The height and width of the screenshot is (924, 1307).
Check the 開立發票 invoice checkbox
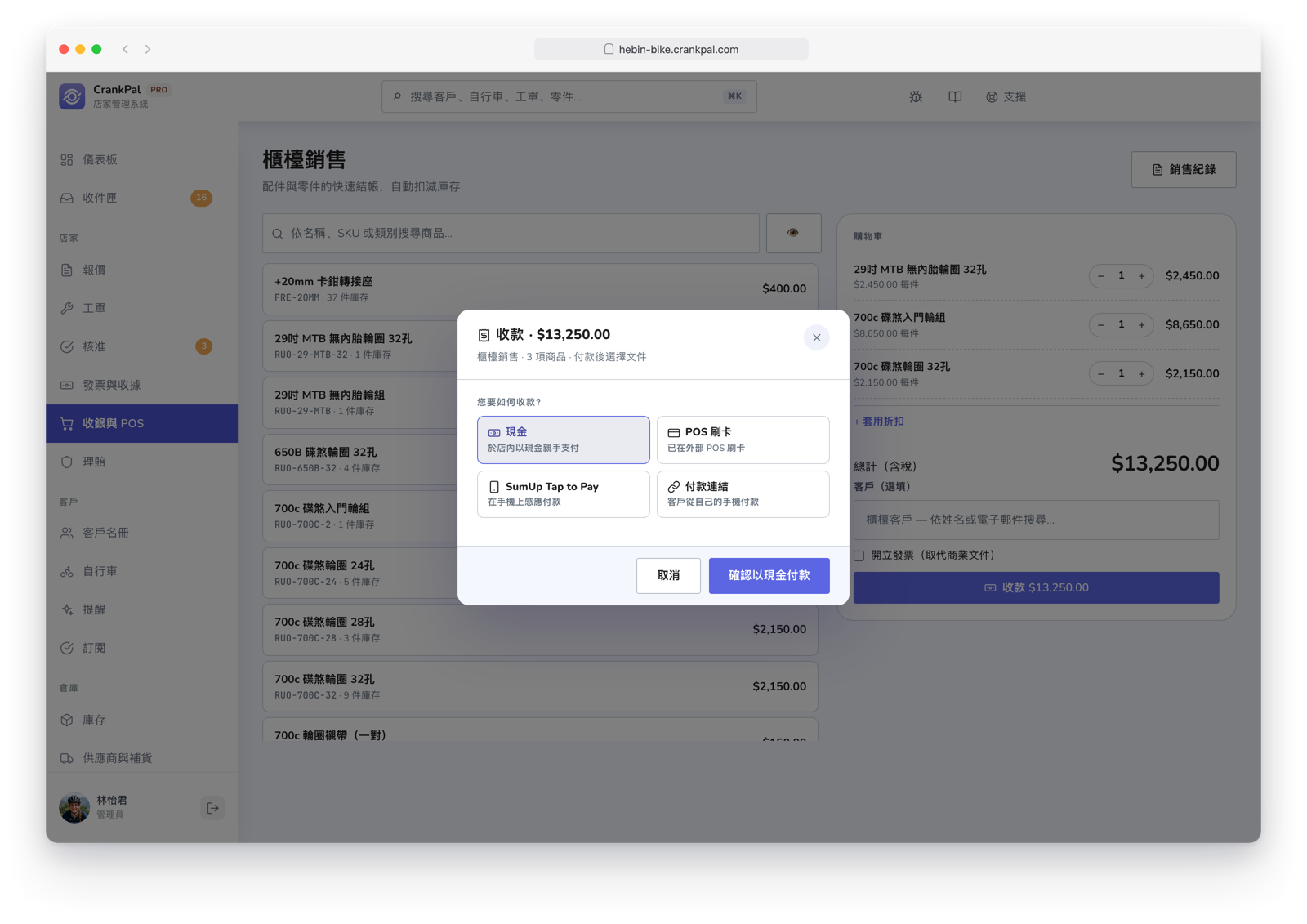click(x=859, y=556)
